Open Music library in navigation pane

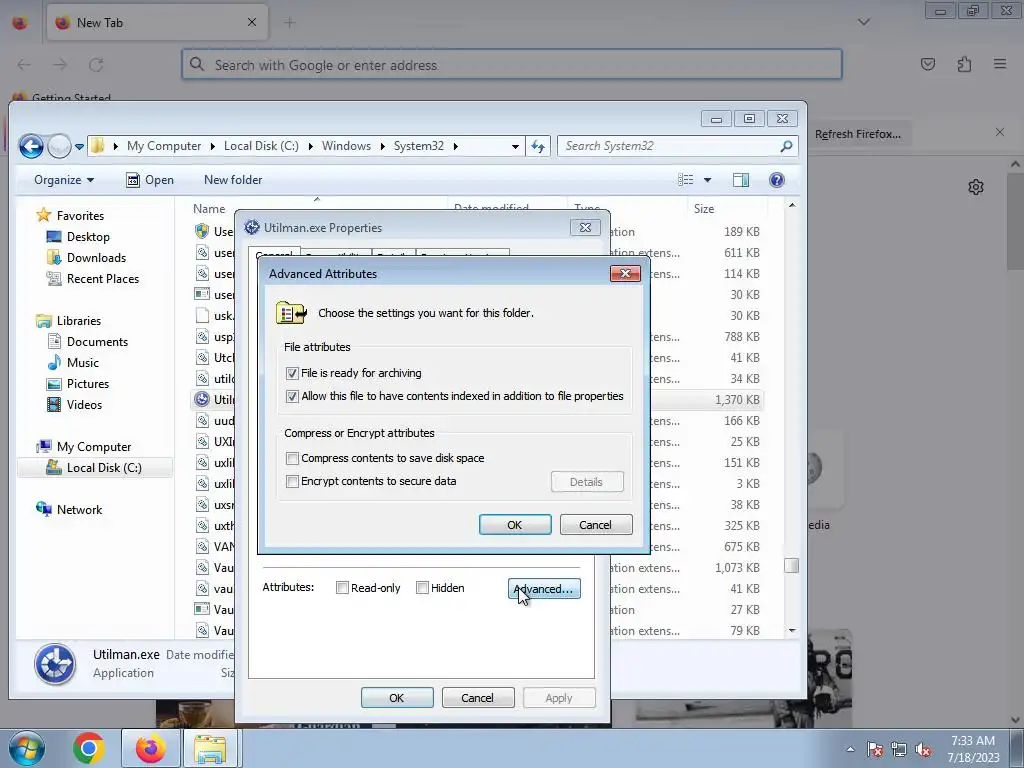pos(73,362)
